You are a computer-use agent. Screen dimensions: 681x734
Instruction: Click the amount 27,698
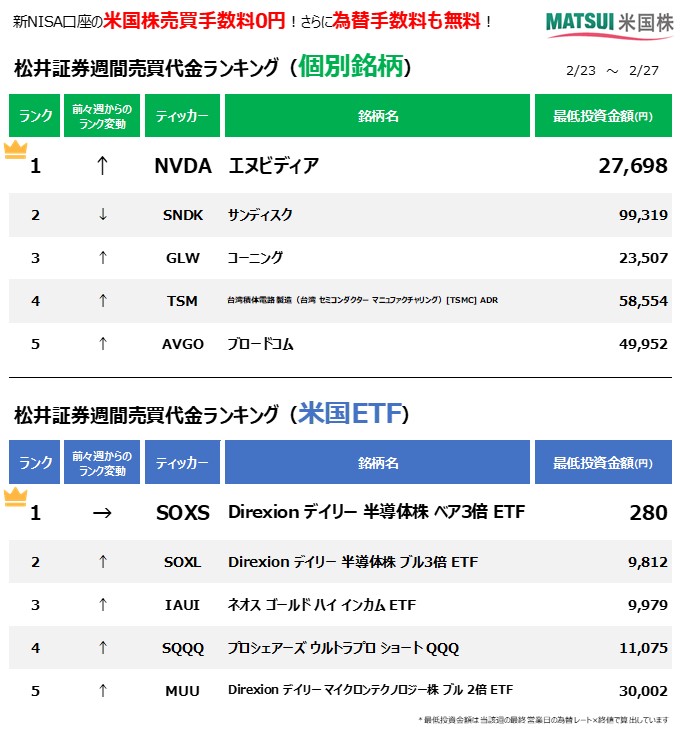coord(633,166)
